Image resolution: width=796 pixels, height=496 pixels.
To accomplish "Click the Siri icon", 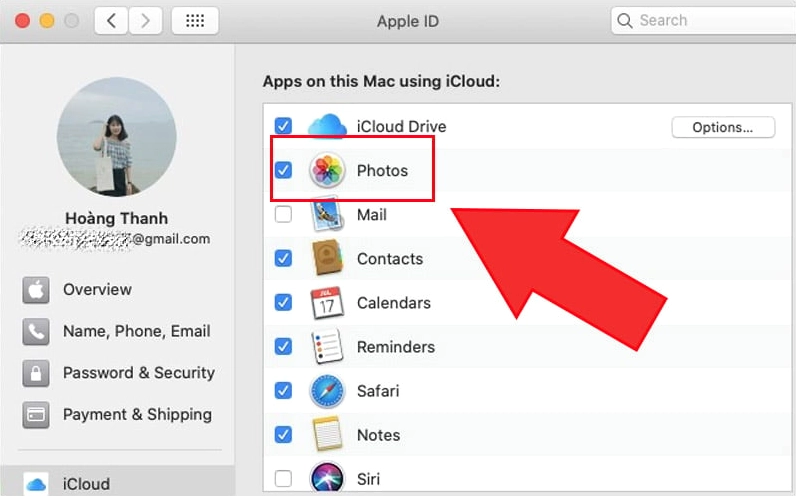I will (x=327, y=478).
